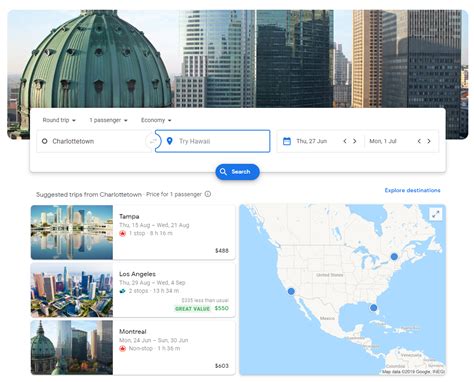Click the GREAT VALUE badge
This screenshot has width=474, height=382.
192,309
